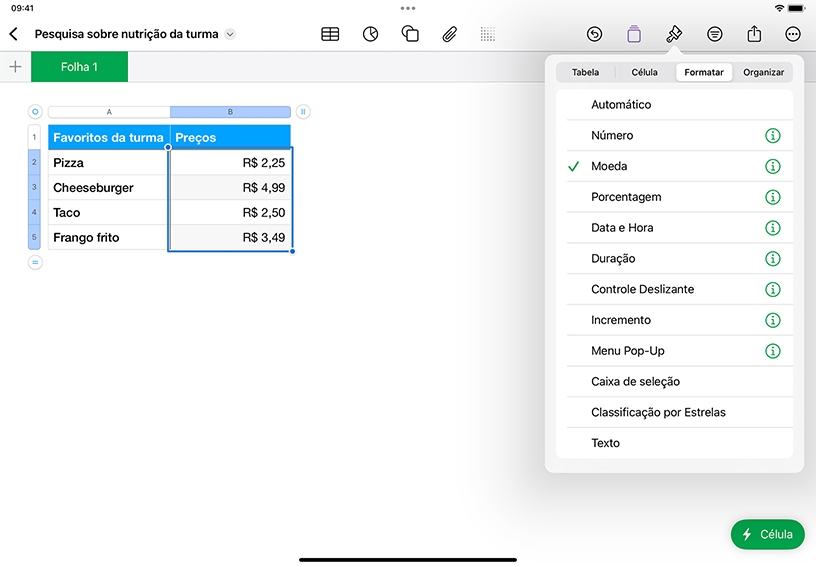Open the shapes insert menu
816x567 pixels.
coord(410,34)
